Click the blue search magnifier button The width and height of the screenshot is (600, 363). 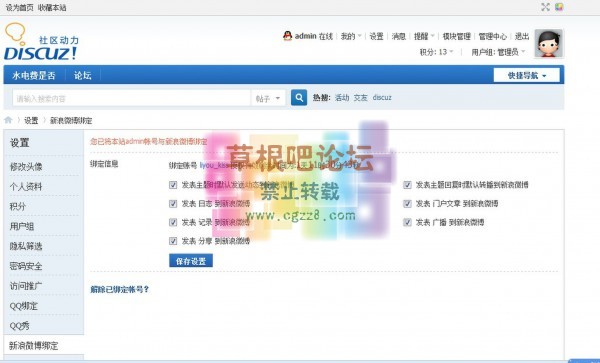[x=299, y=98]
